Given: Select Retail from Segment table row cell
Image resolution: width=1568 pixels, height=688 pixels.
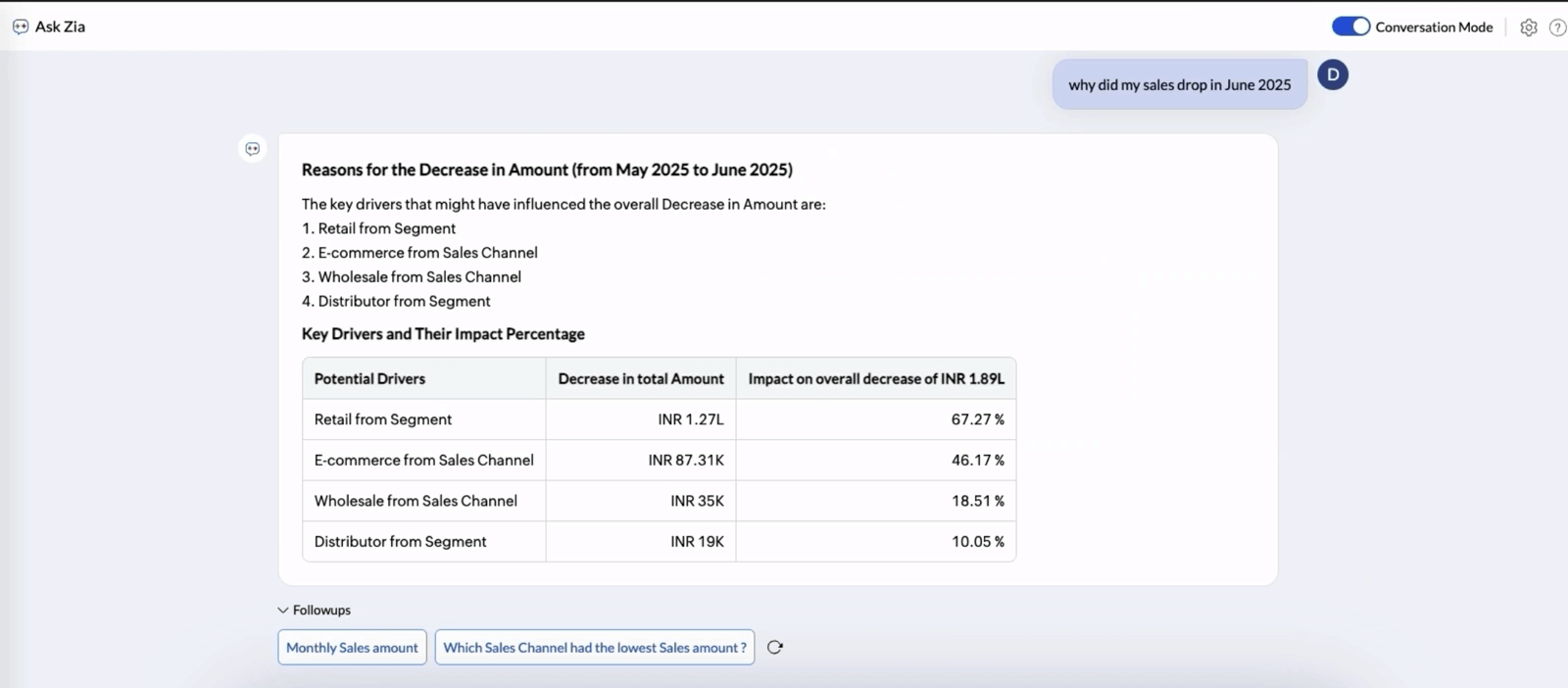Looking at the screenshot, I should (x=383, y=419).
